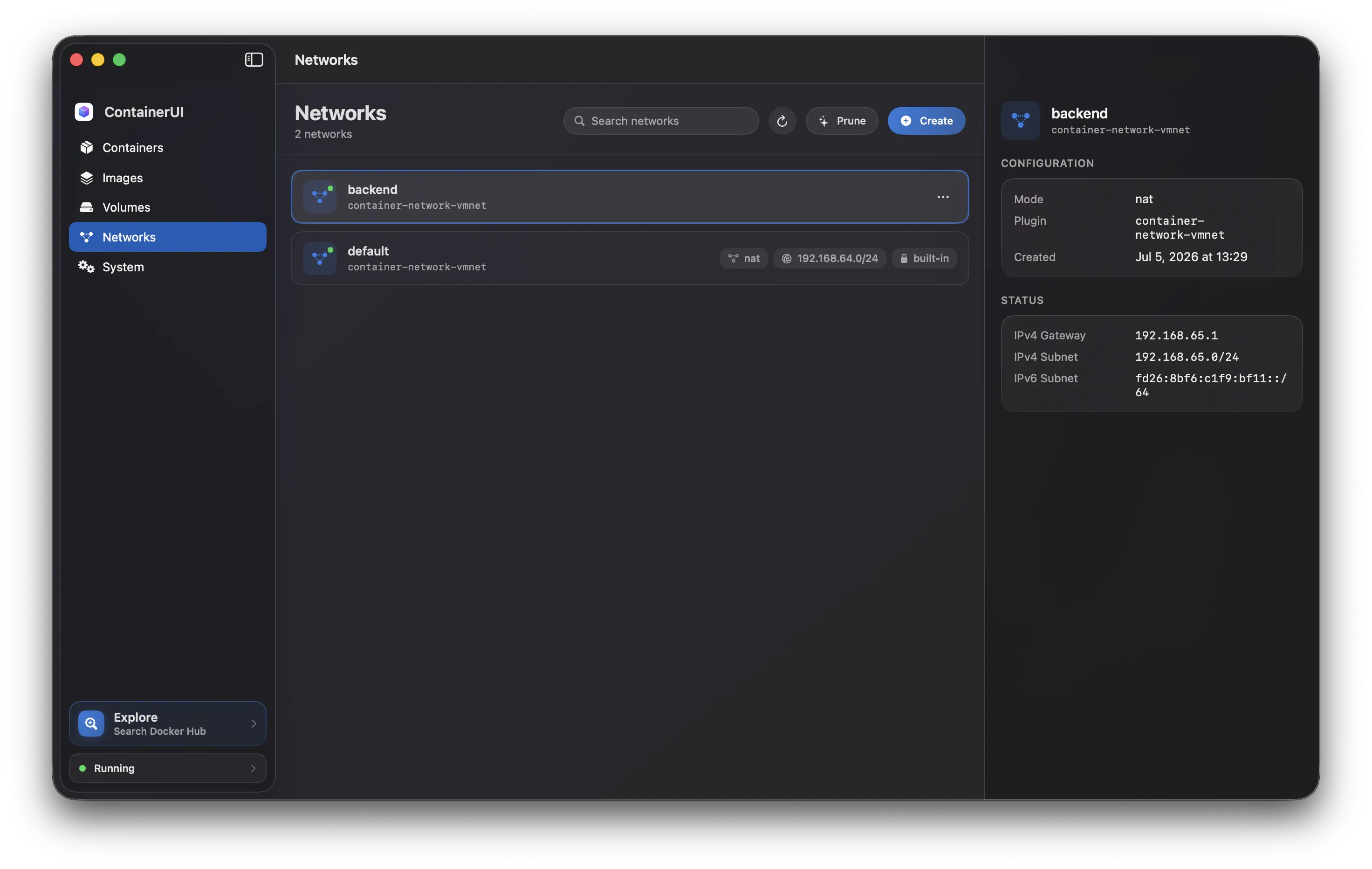Open Explore Search Docker Hub
This screenshot has width=1372, height=869.
pyautogui.click(x=167, y=724)
